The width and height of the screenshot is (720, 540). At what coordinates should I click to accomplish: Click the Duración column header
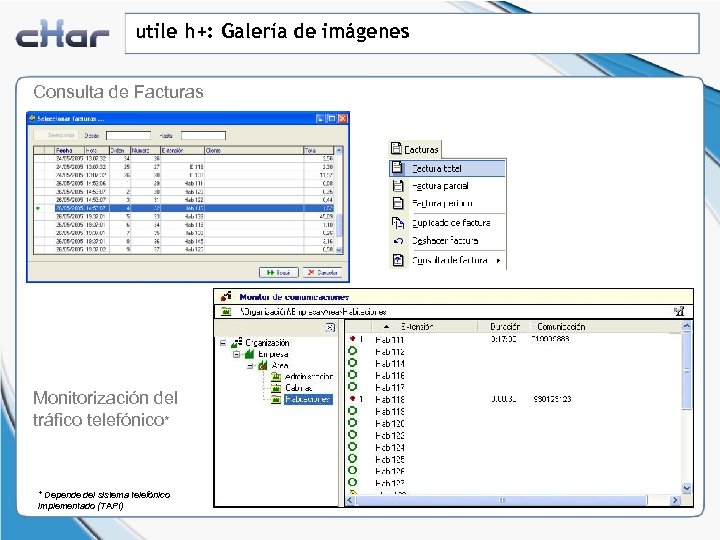tap(505, 326)
